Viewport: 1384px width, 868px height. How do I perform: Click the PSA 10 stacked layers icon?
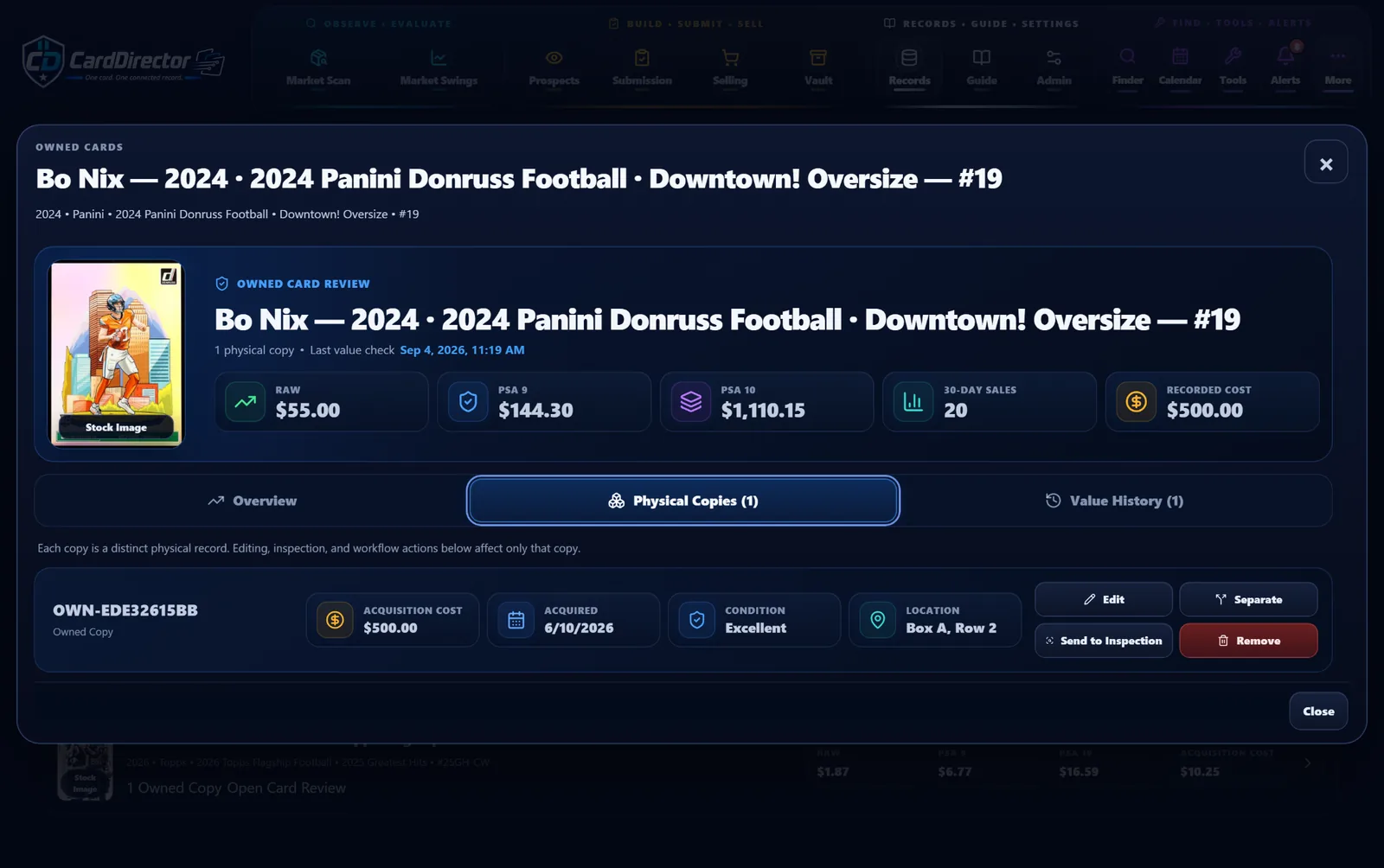691,402
